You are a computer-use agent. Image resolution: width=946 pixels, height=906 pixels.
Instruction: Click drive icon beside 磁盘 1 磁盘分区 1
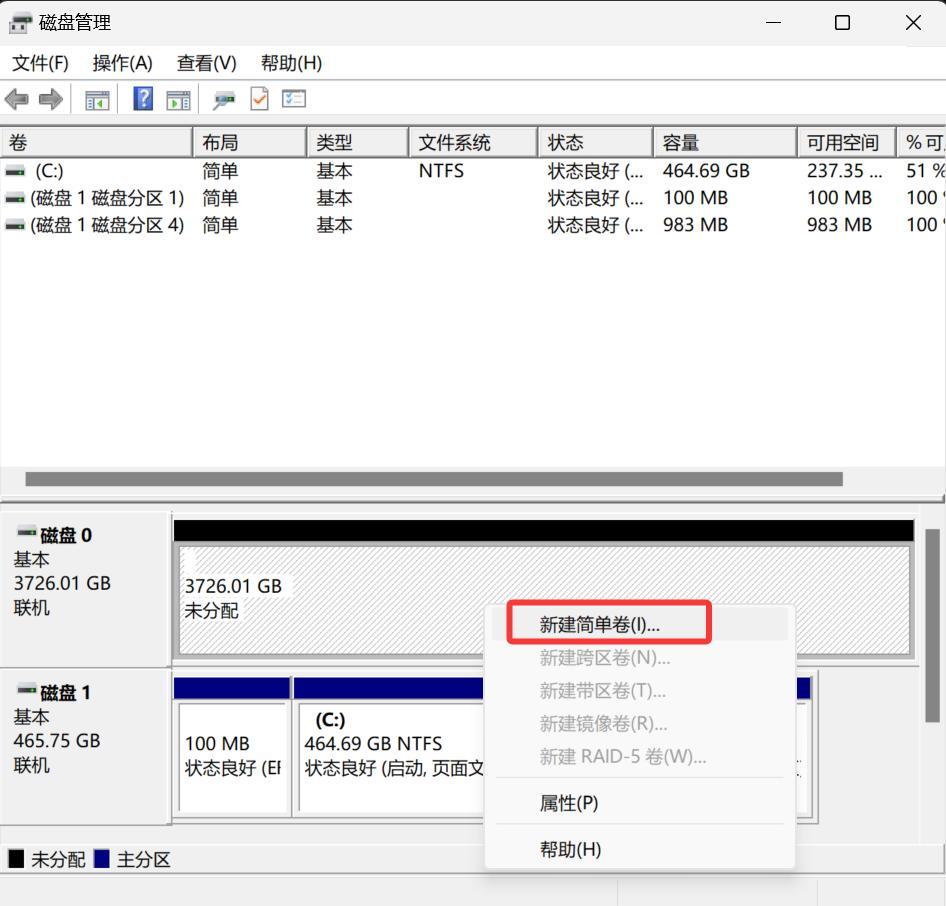[15, 198]
